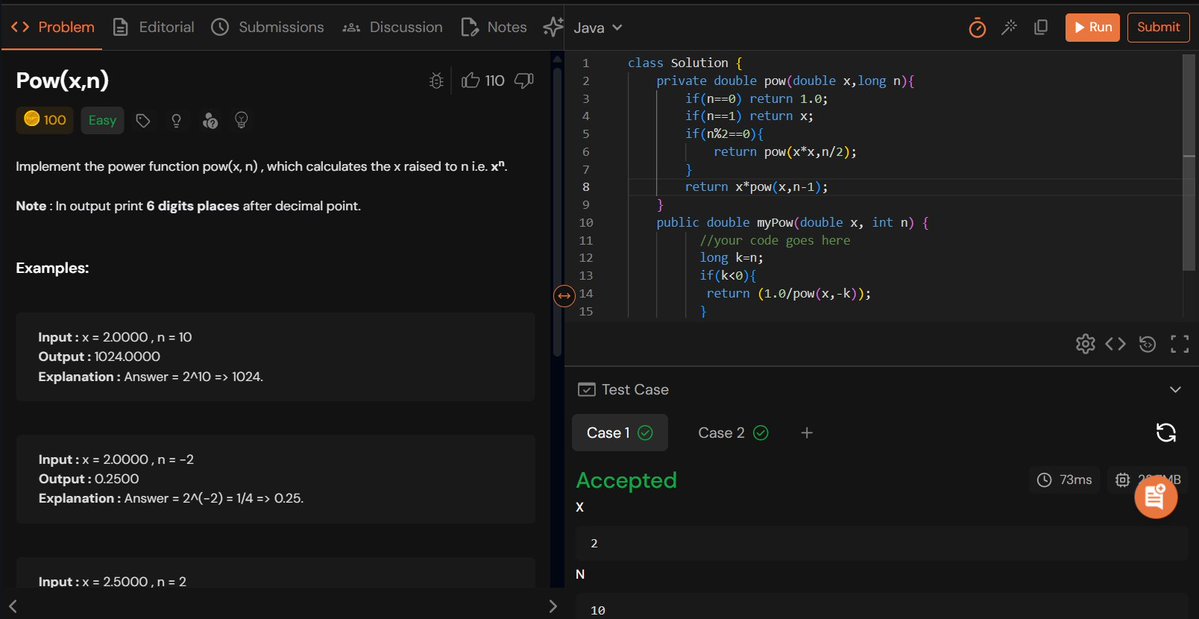Collapse the Test Case panel chevron
The height and width of the screenshot is (619, 1199).
[x=1175, y=390]
